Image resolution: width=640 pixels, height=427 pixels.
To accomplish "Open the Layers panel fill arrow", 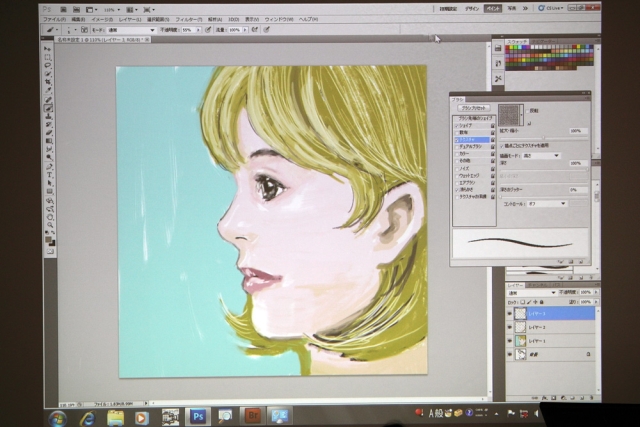I will (596, 302).
